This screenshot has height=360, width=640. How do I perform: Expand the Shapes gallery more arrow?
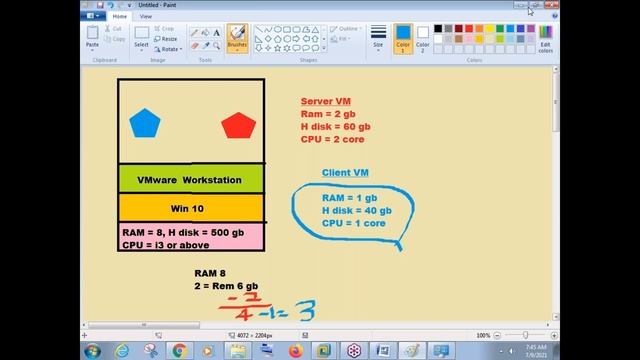click(324, 48)
